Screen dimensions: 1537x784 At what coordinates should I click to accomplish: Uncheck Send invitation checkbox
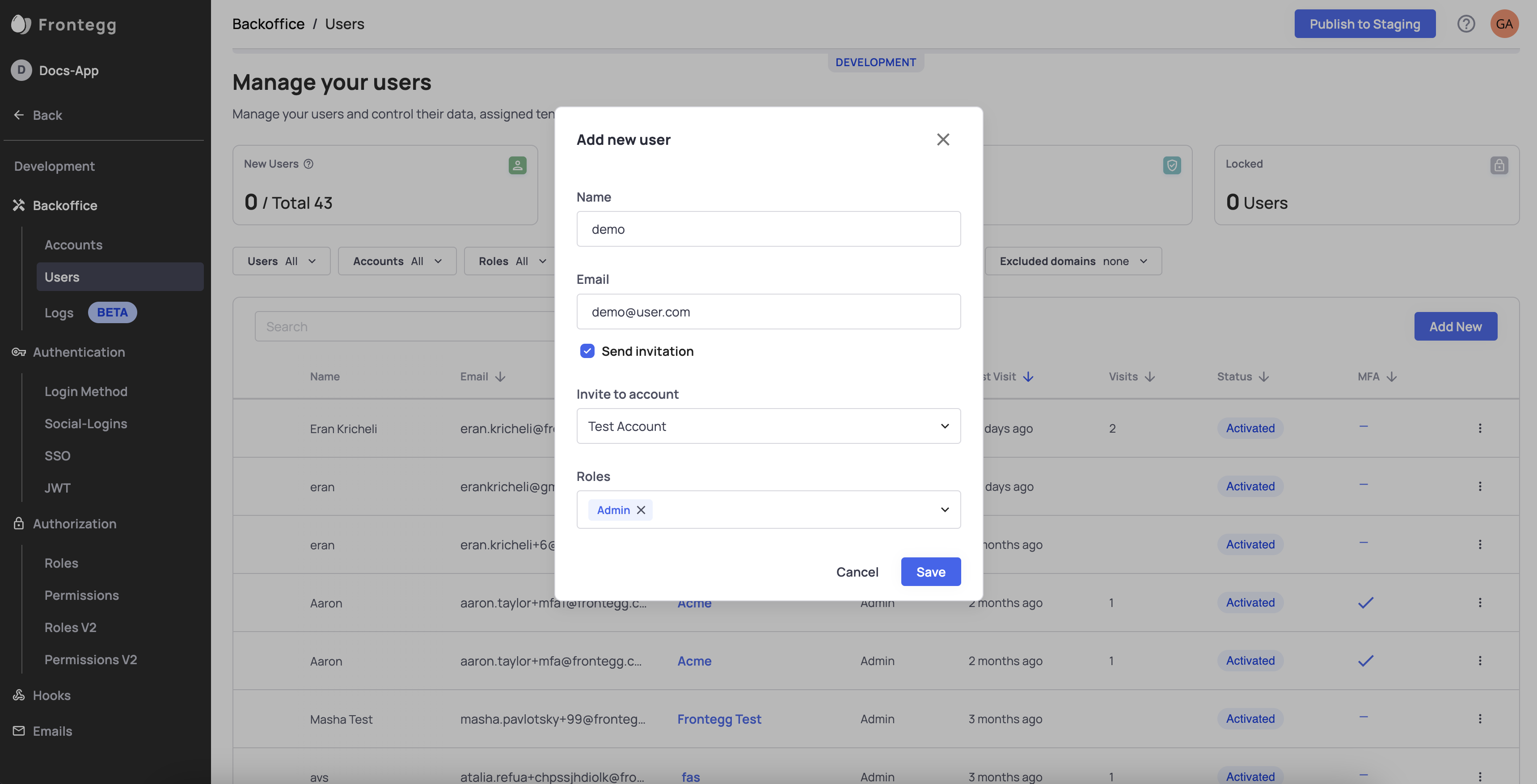587,351
